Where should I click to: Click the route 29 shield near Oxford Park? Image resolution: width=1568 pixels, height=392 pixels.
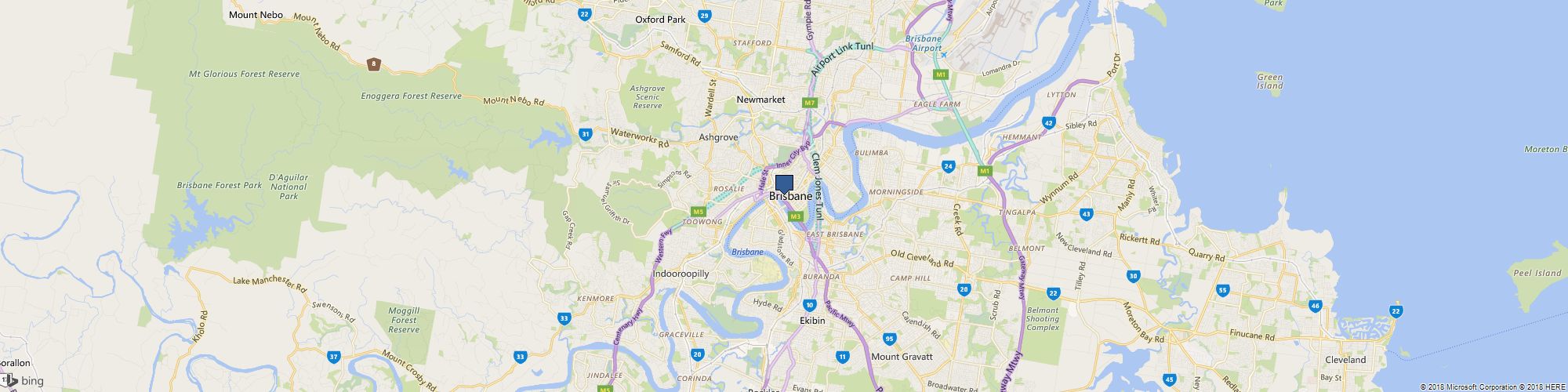click(704, 15)
